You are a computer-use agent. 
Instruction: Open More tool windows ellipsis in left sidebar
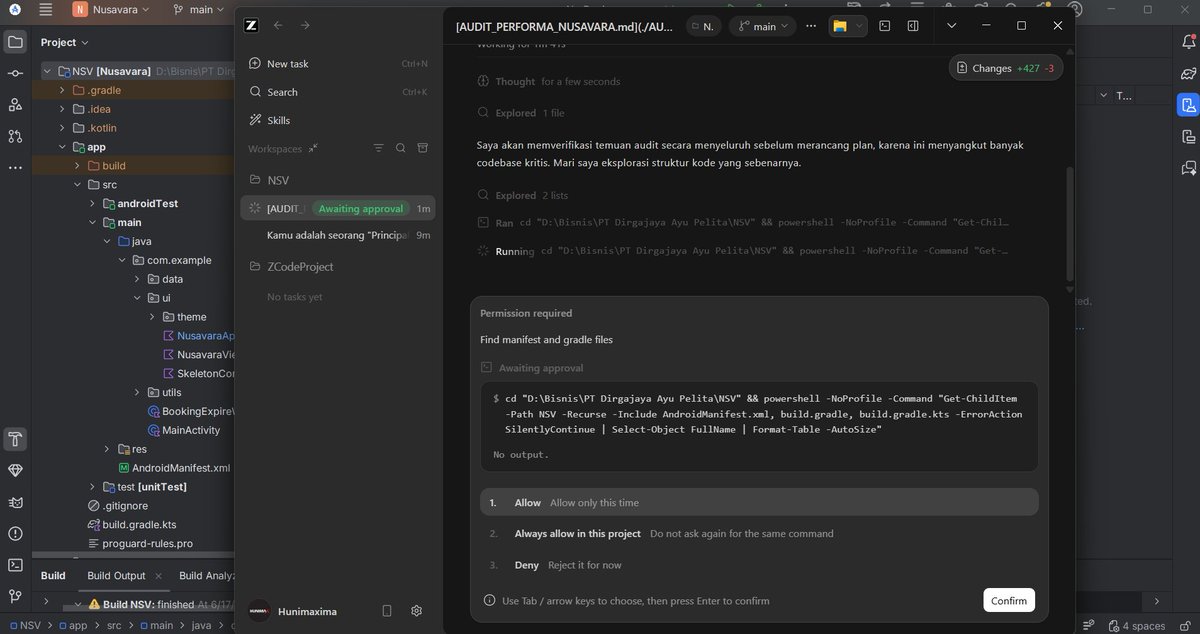pyautogui.click(x=15, y=167)
